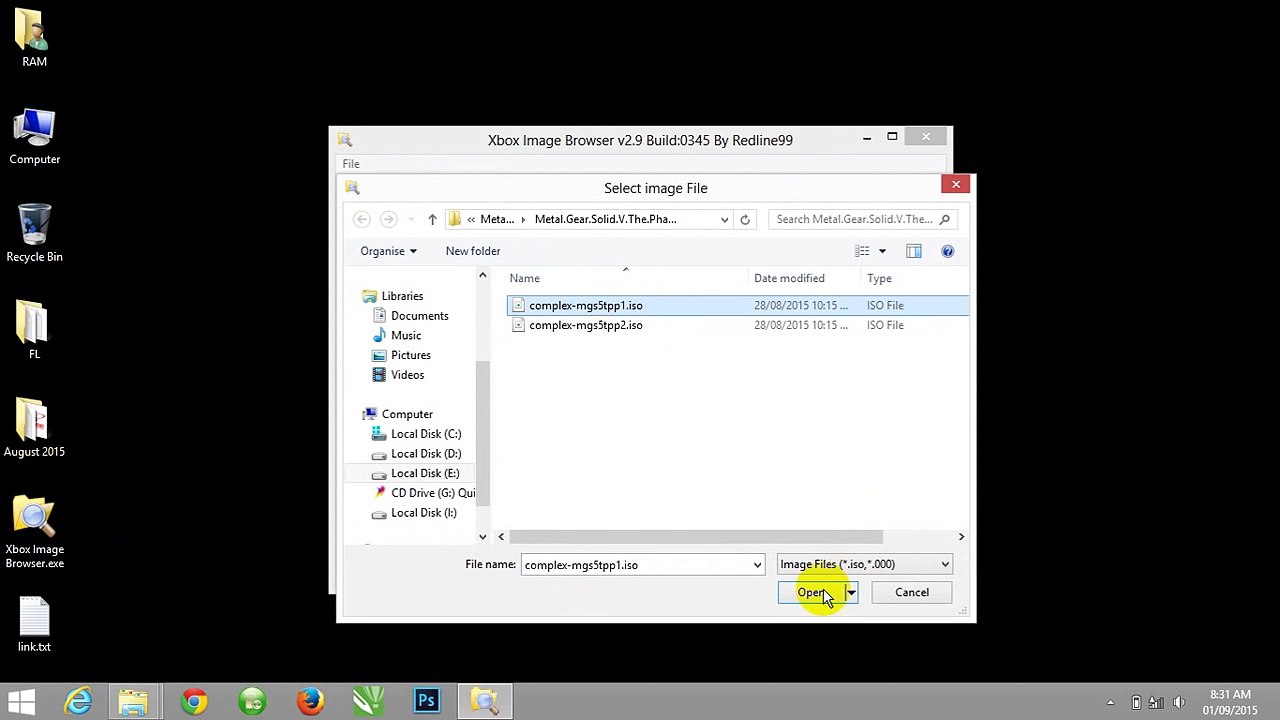This screenshot has width=1280, height=720.
Task: Expand the view options dropdown arrow
Action: [x=882, y=251]
